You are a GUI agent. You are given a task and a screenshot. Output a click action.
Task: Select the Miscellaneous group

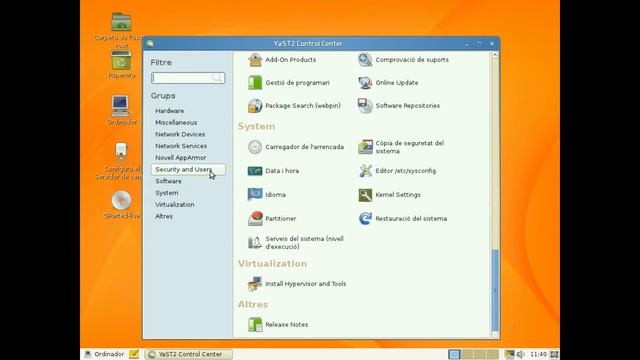(176, 122)
